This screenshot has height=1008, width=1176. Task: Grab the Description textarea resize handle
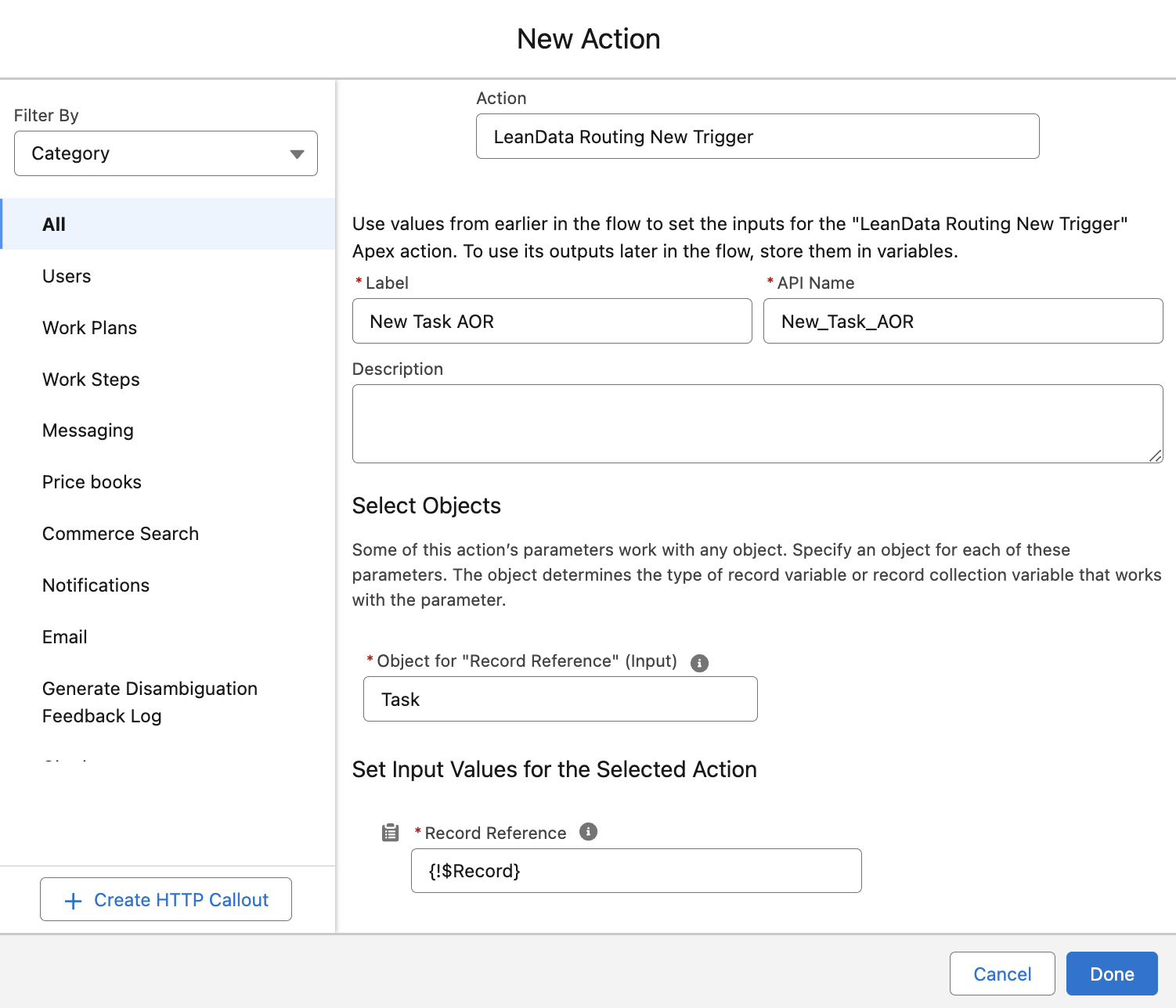(x=1156, y=456)
